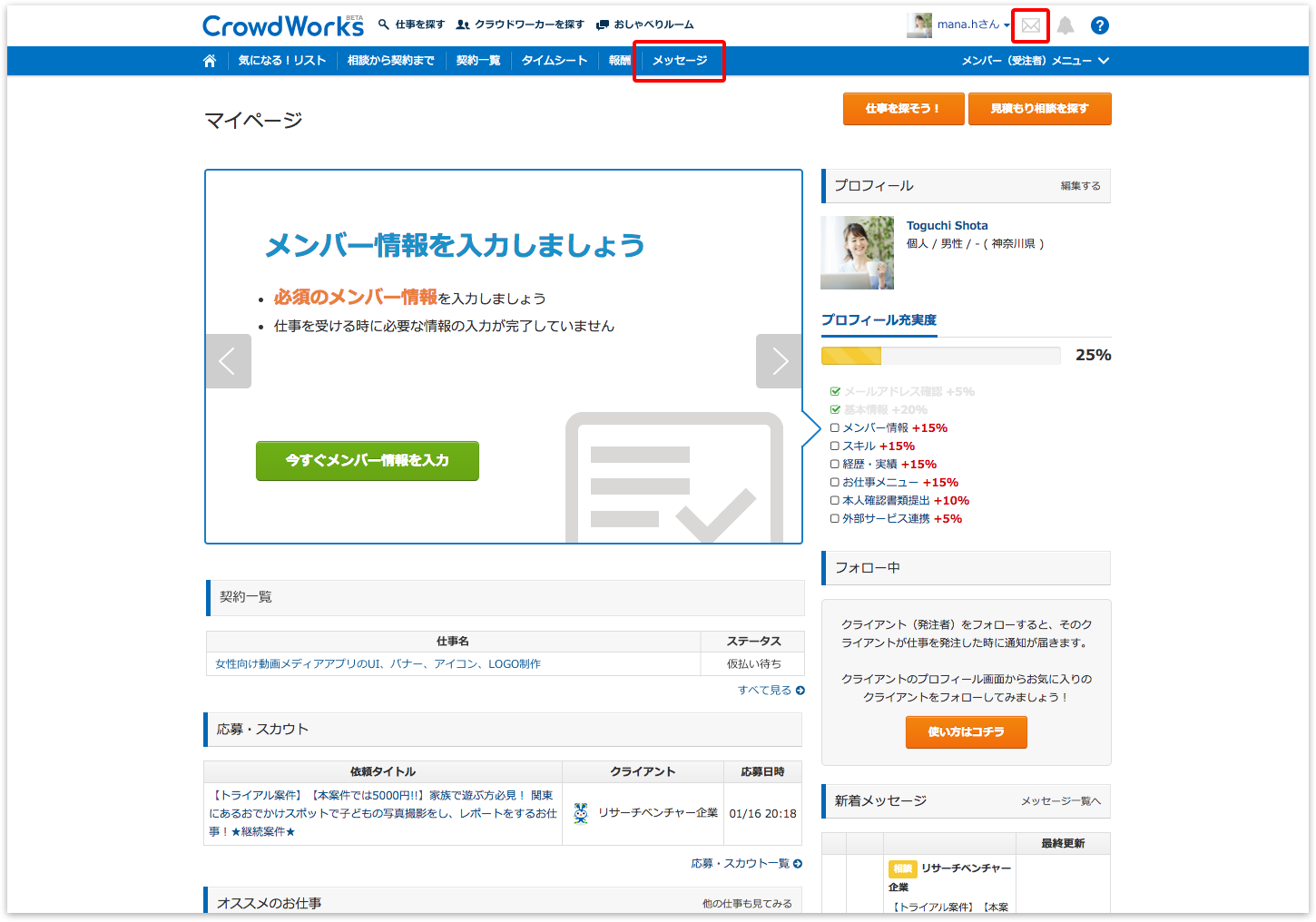Click the クラウドワーカーを探す people icon
This screenshot has width=1316, height=922.
pyautogui.click(x=463, y=25)
